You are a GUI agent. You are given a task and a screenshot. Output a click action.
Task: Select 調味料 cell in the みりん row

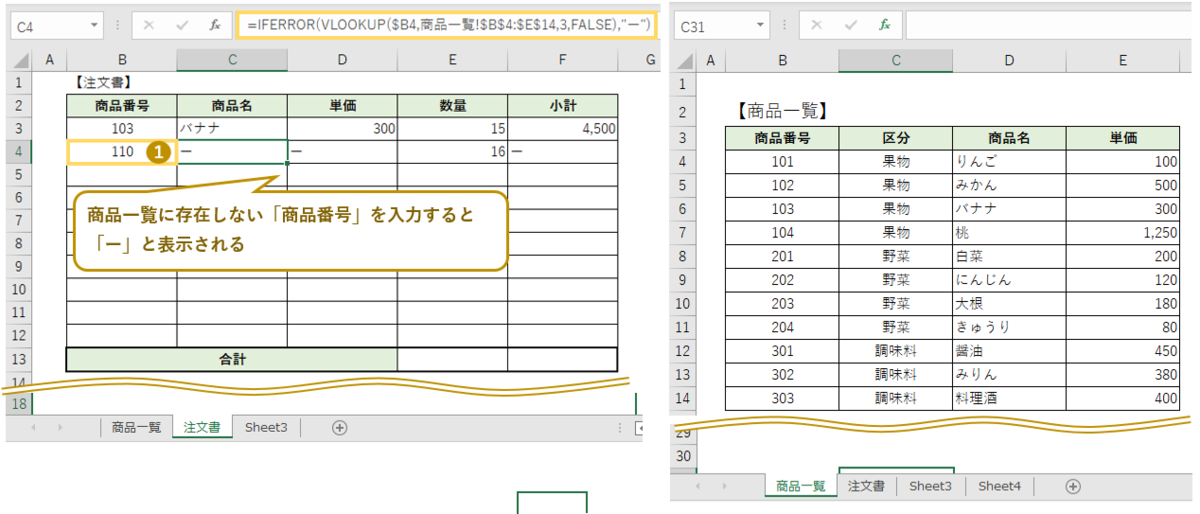pyautogui.click(x=895, y=374)
